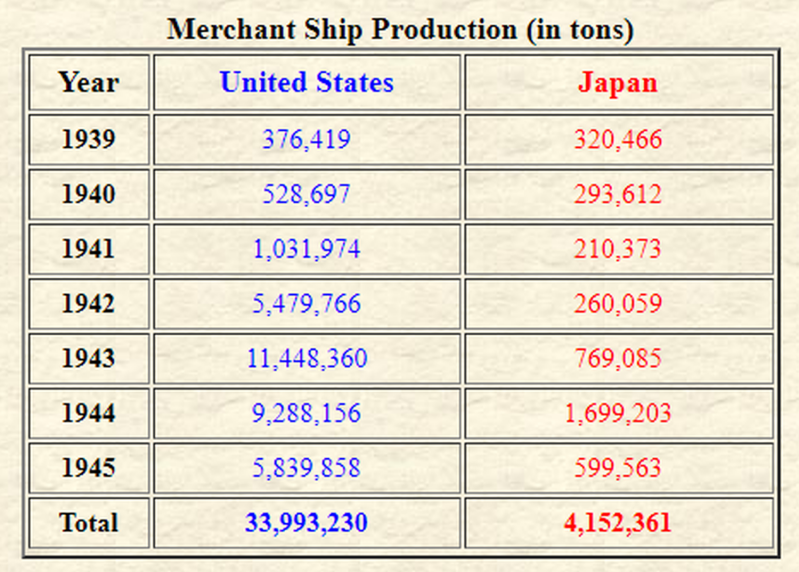Select Japan 1944 value 1,699,203
Viewport: 799px width, 572px height.
tap(618, 413)
